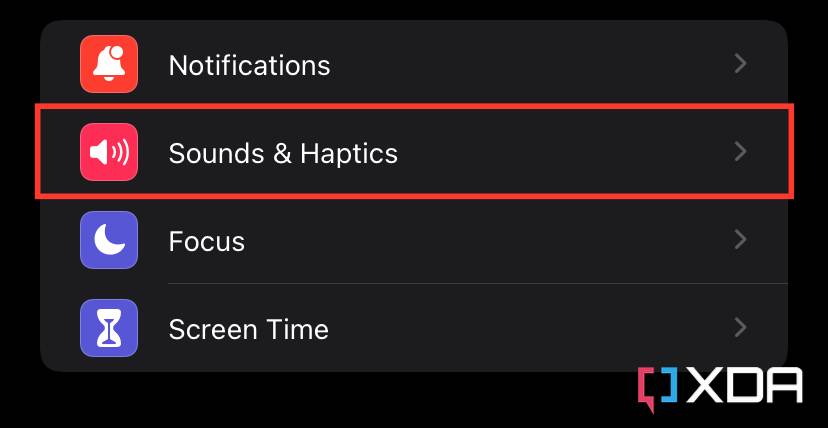
Task: Open the Notifications settings label
Action: [x=249, y=65]
